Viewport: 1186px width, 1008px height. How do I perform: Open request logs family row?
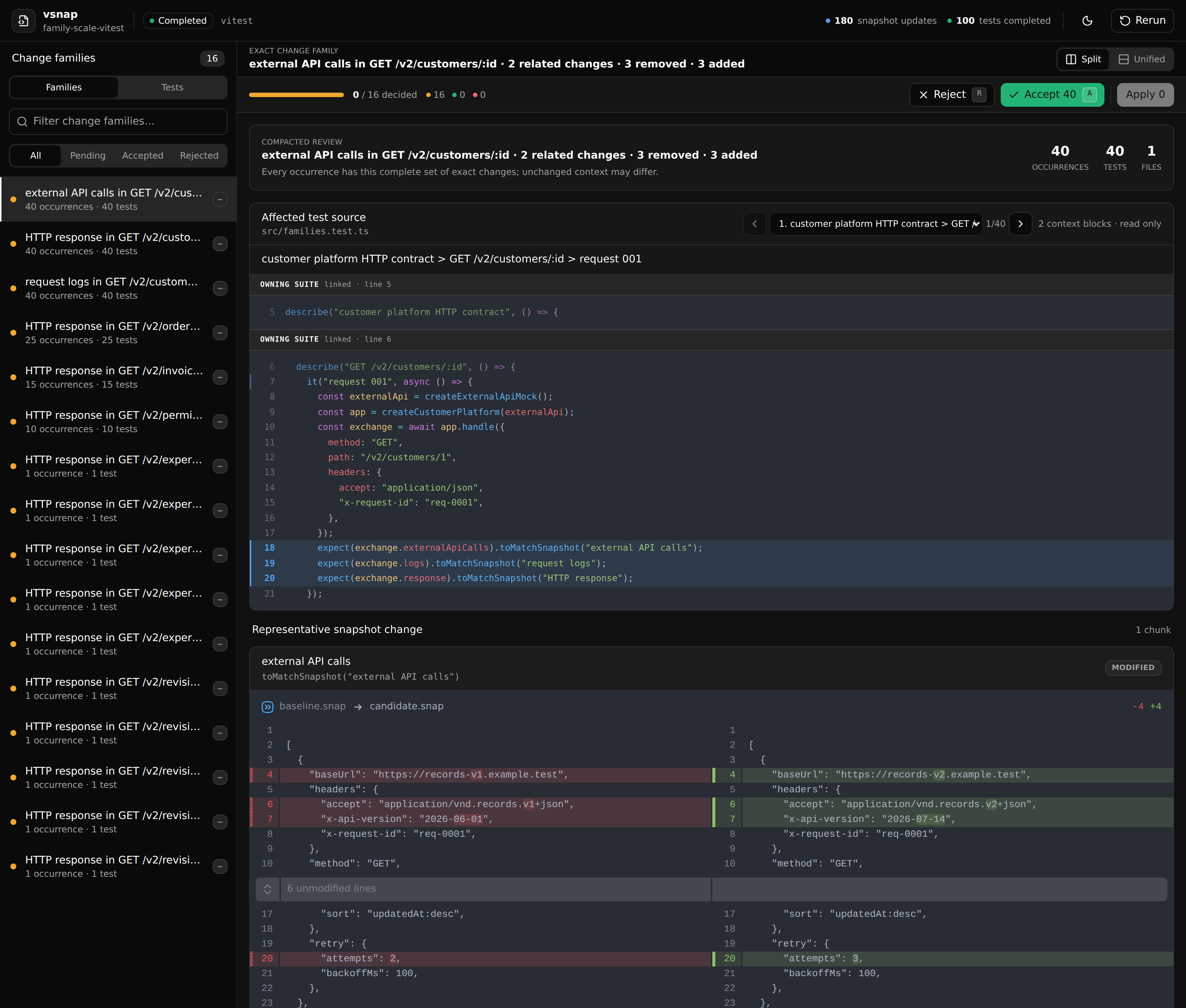pyautogui.click(x=118, y=288)
